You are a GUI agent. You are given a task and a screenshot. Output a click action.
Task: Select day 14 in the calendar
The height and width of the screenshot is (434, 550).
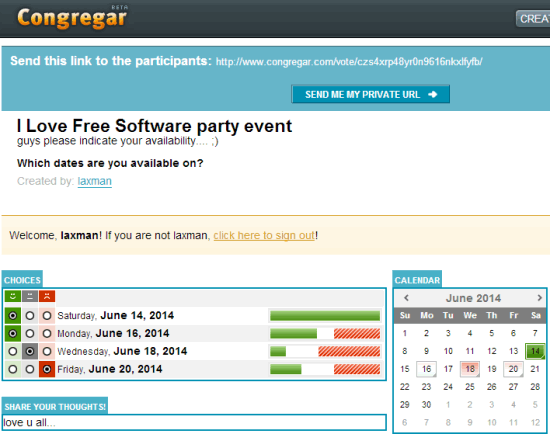click(x=535, y=351)
